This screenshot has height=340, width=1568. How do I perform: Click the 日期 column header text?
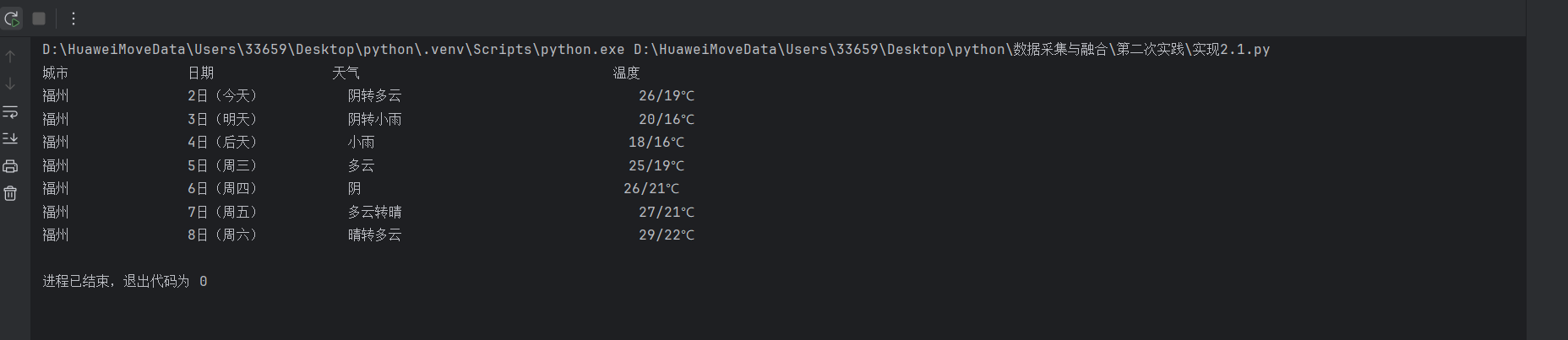point(201,73)
